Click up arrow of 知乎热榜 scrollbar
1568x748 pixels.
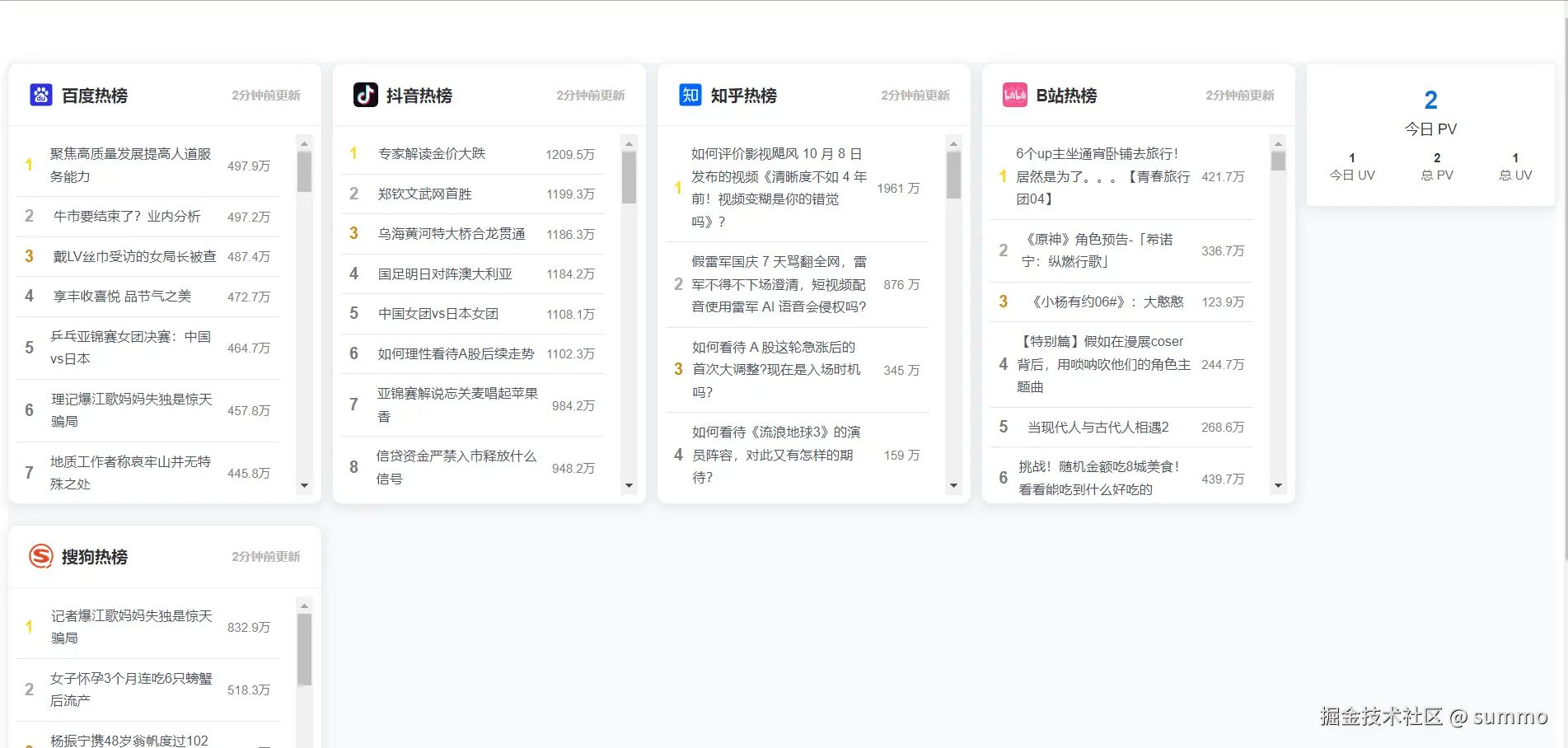pos(953,143)
